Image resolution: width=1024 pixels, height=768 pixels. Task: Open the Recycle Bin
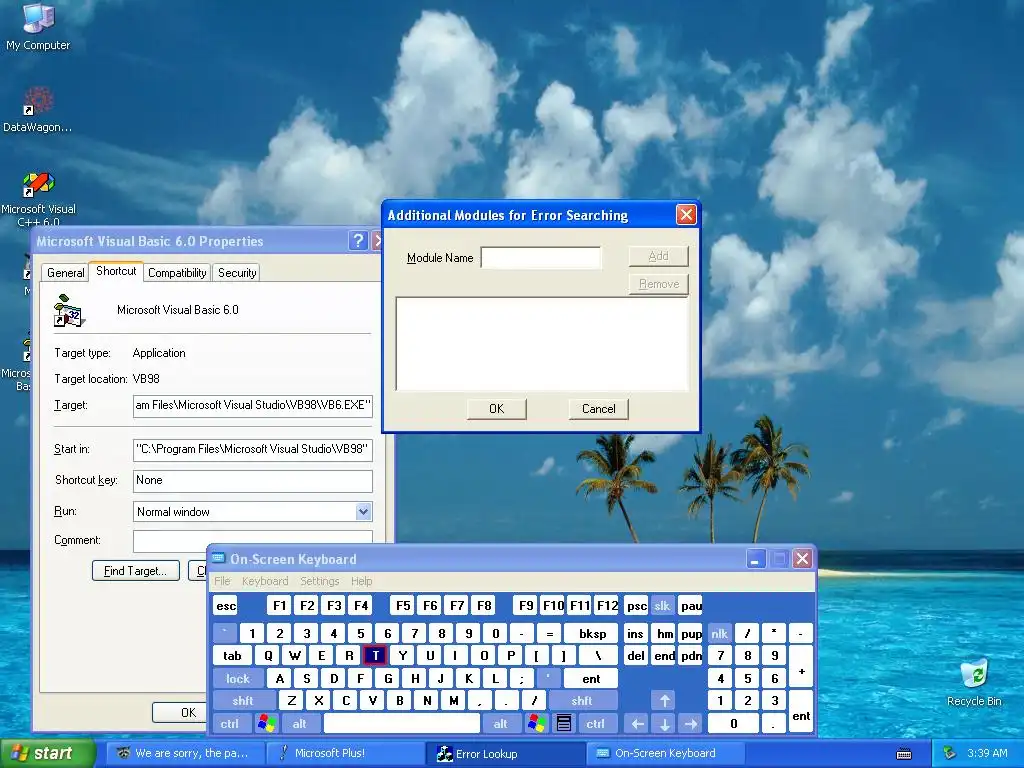click(974, 682)
